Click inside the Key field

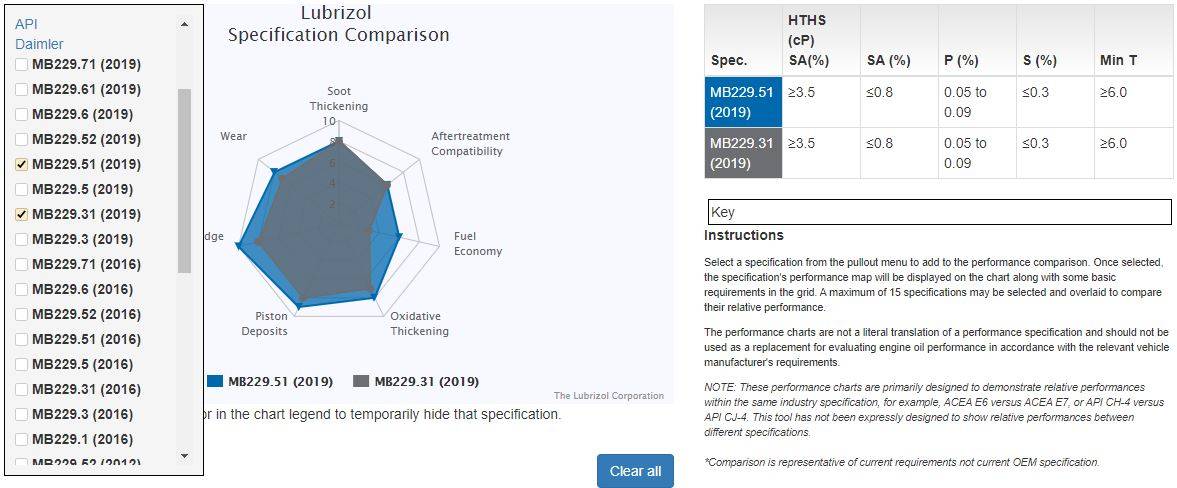tap(938, 212)
